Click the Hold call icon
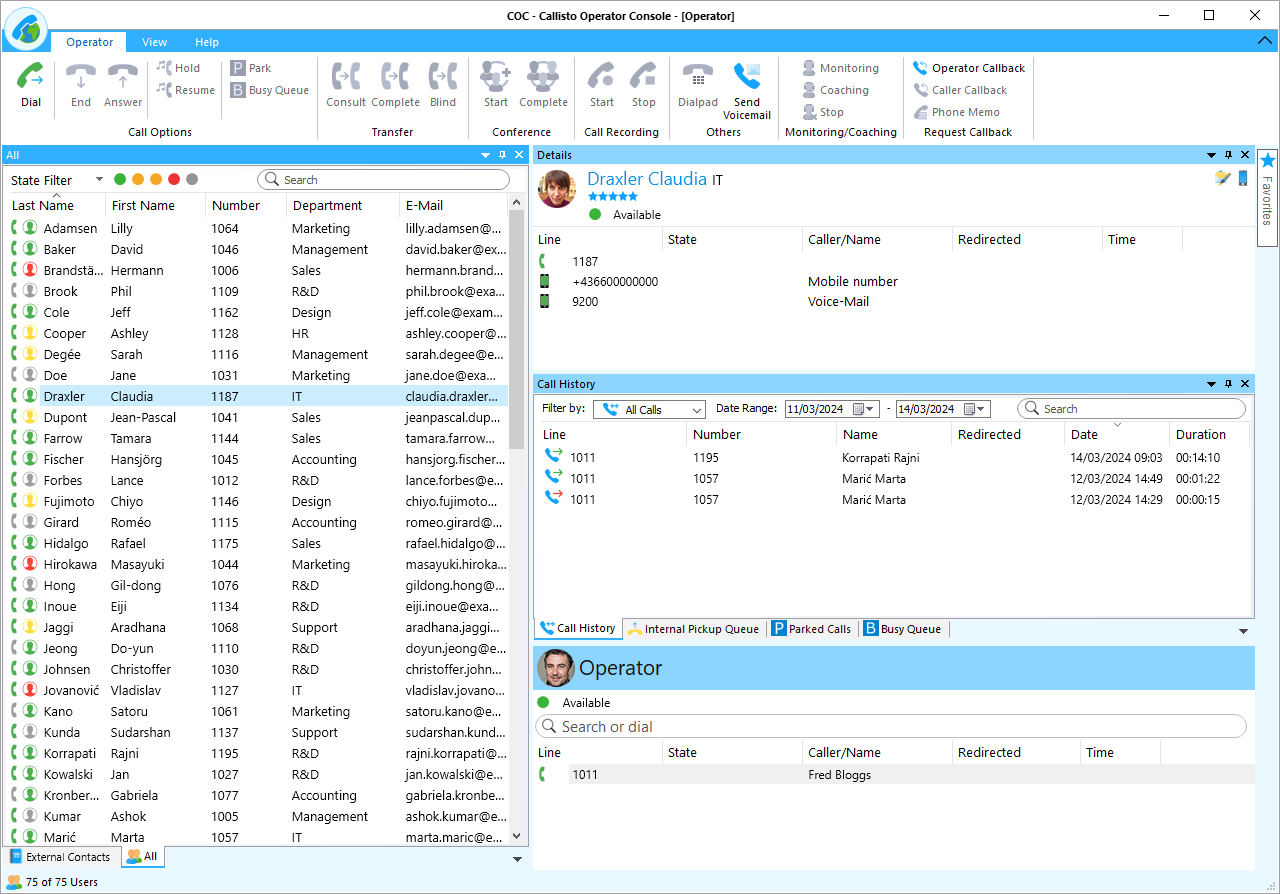 point(163,67)
